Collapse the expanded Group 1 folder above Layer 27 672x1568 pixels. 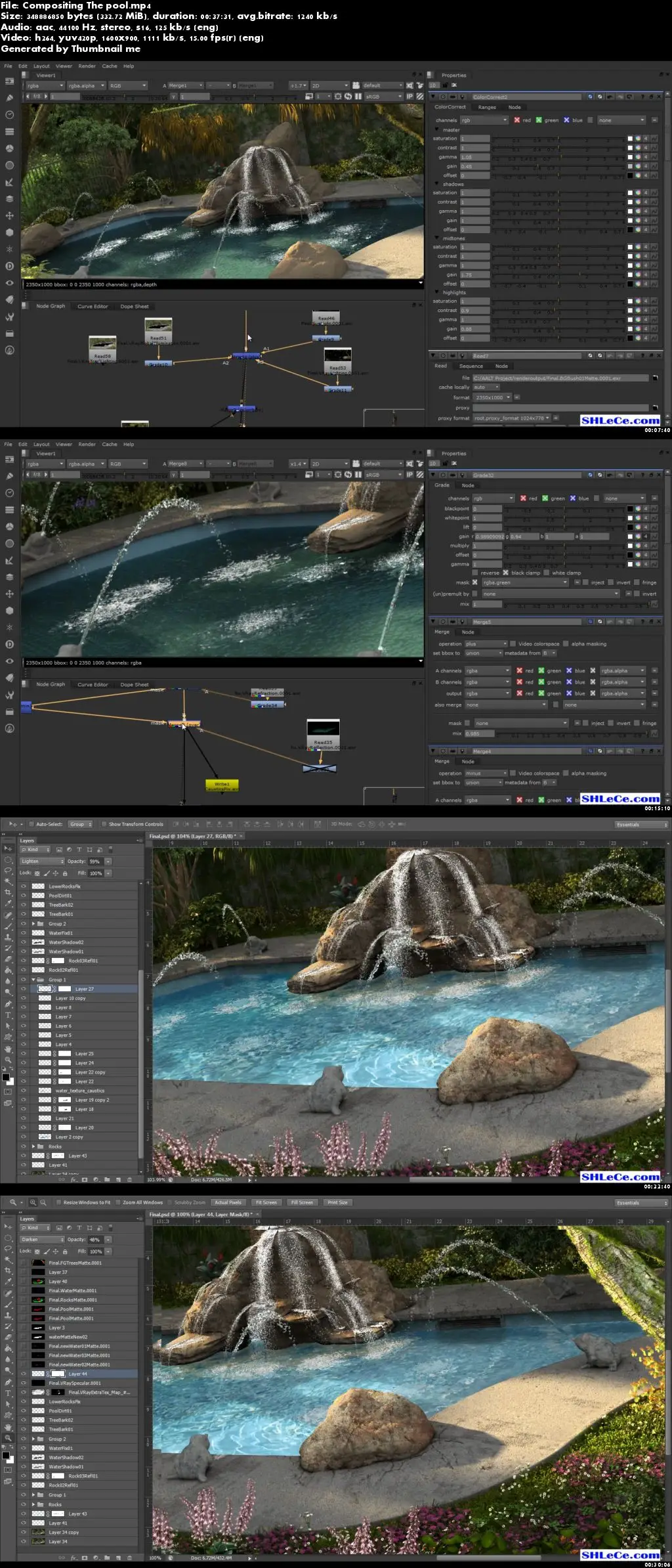pyautogui.click(x=33, y=980)
